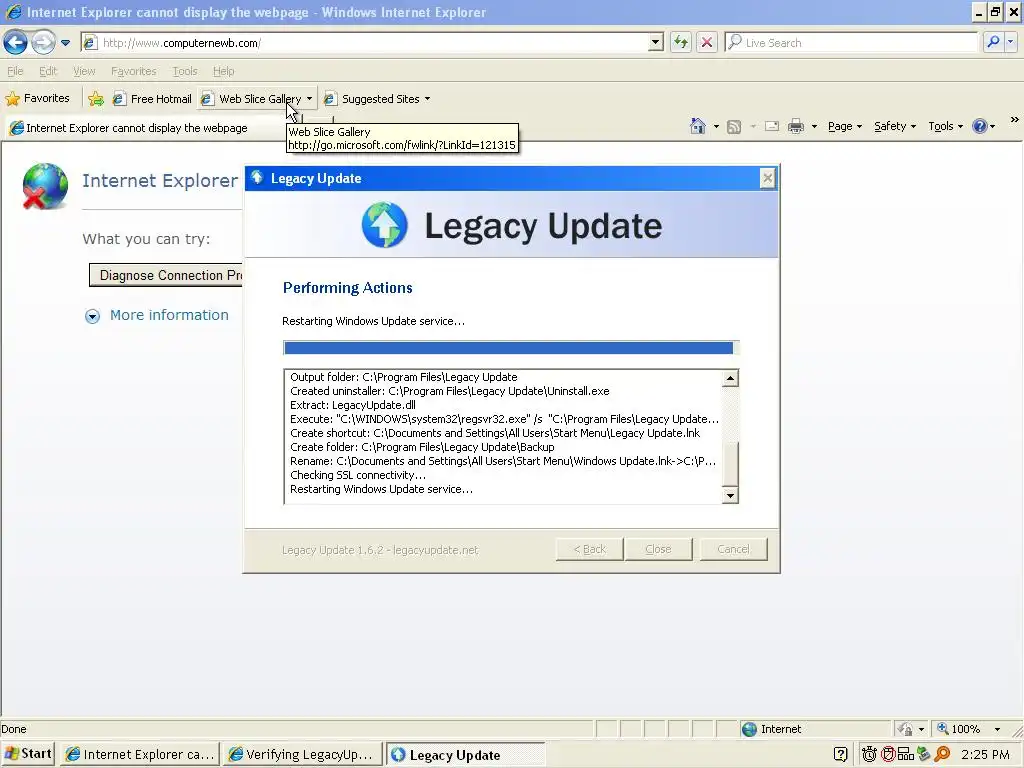Switch to Verifying LegacyUpdate taskbar button

pyautogui.click(x=302, y=754)
